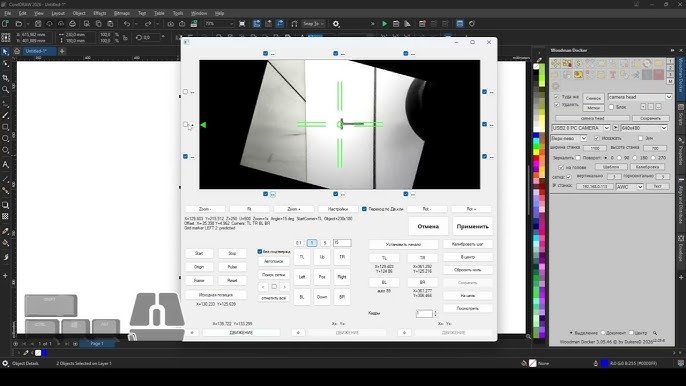Image resolution: width=686 pixels, height=386 pixels.
Task: Click the step value input field
Action: click(342, 242)
